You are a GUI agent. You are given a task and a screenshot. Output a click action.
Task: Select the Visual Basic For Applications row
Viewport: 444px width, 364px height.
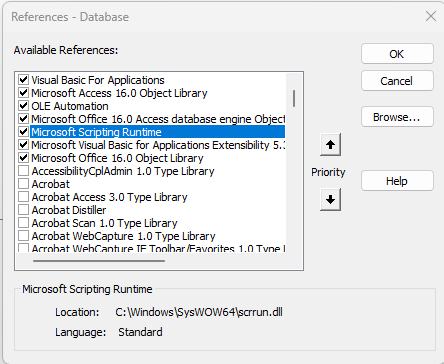pos(98,80)
